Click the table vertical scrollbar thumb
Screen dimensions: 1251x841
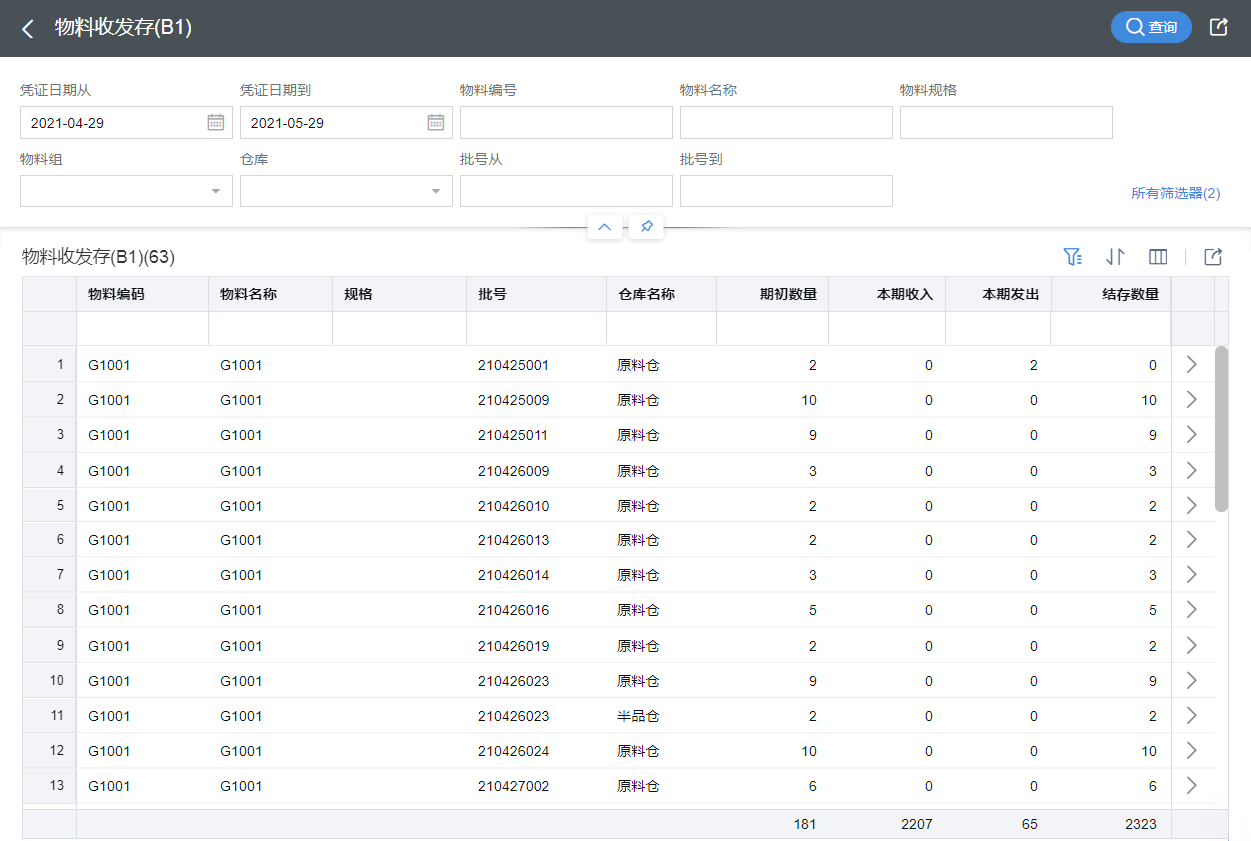[1221, 429]
